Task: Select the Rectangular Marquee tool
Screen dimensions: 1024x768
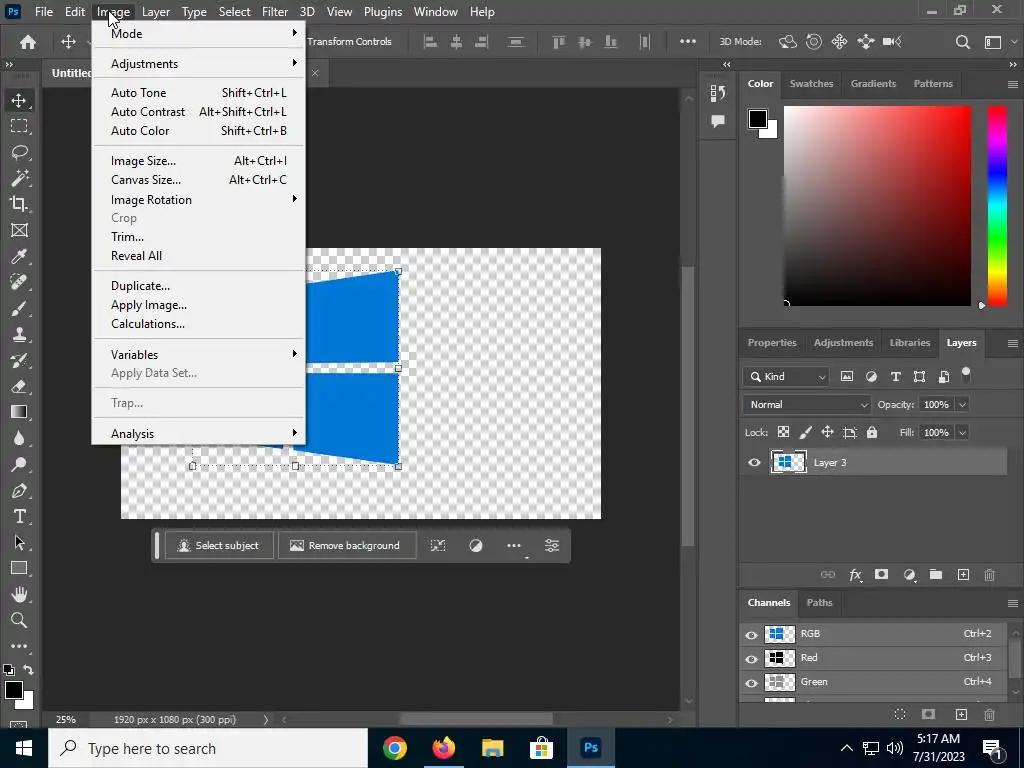Action: (19, 126)
